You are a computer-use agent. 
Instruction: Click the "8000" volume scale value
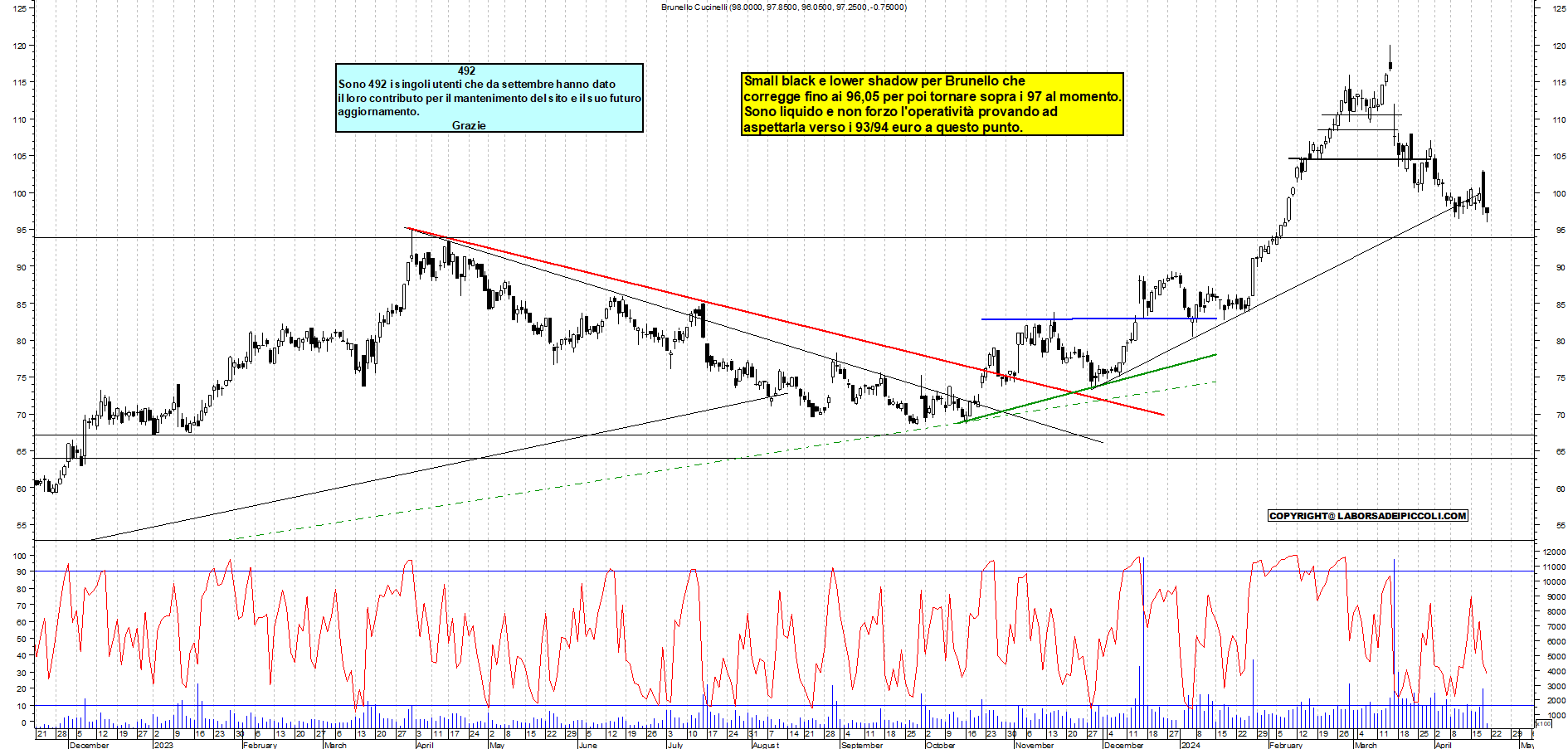coord(1556,612)
